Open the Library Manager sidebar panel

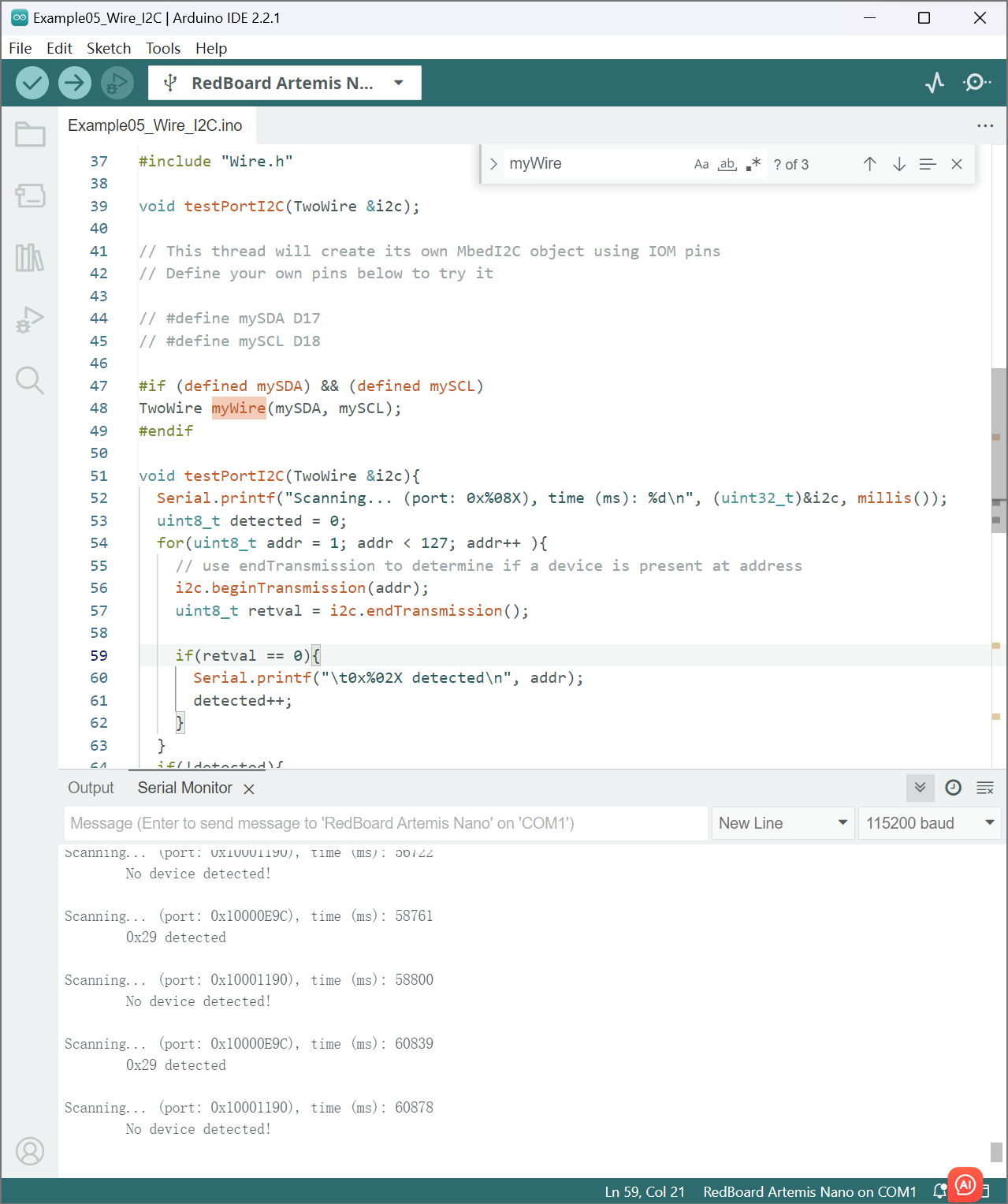(30, 257)
